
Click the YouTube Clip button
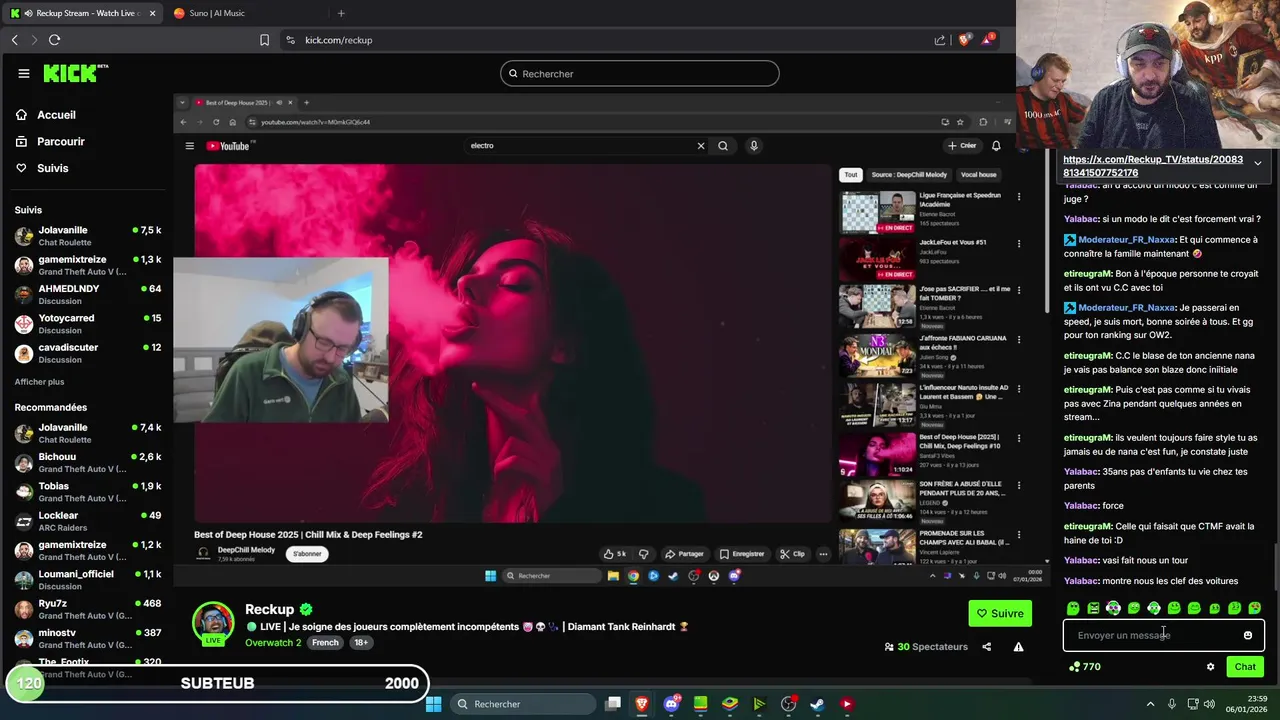pos(793,554)
